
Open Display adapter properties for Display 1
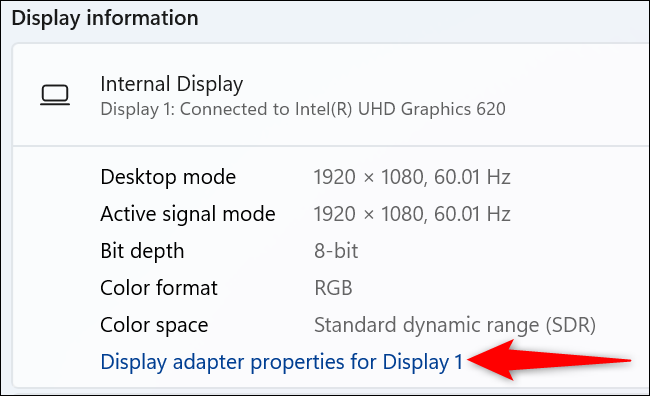coord(281,362)
